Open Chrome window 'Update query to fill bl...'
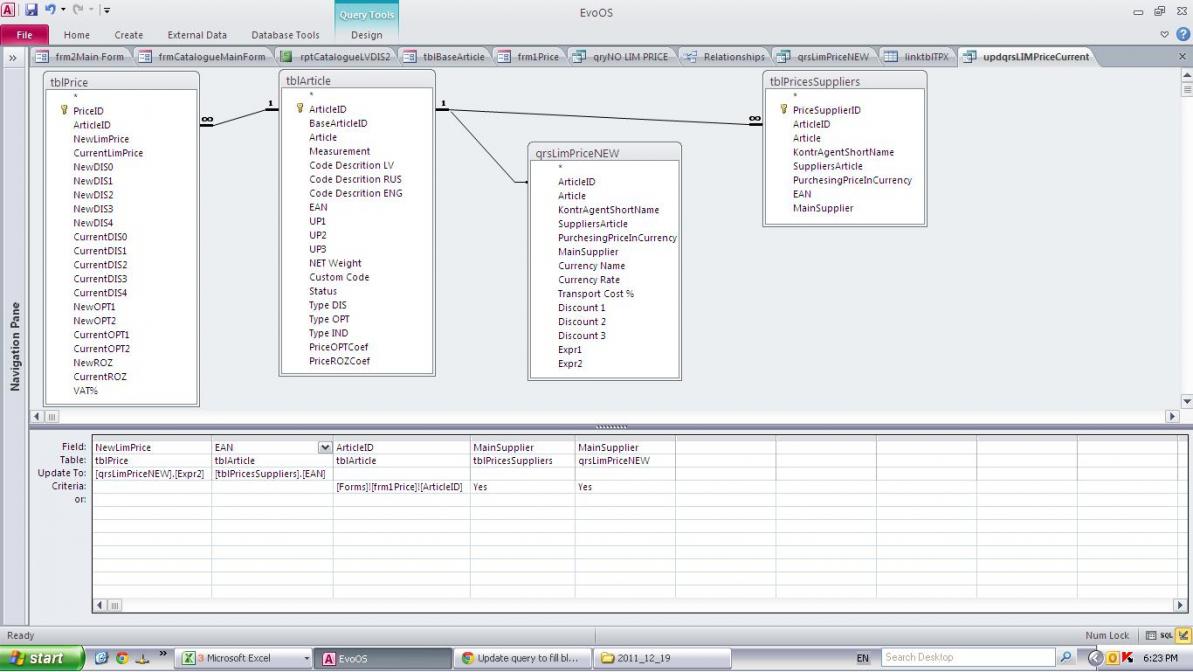Screen dimensions: 1193x672 (x=523, y=658)
